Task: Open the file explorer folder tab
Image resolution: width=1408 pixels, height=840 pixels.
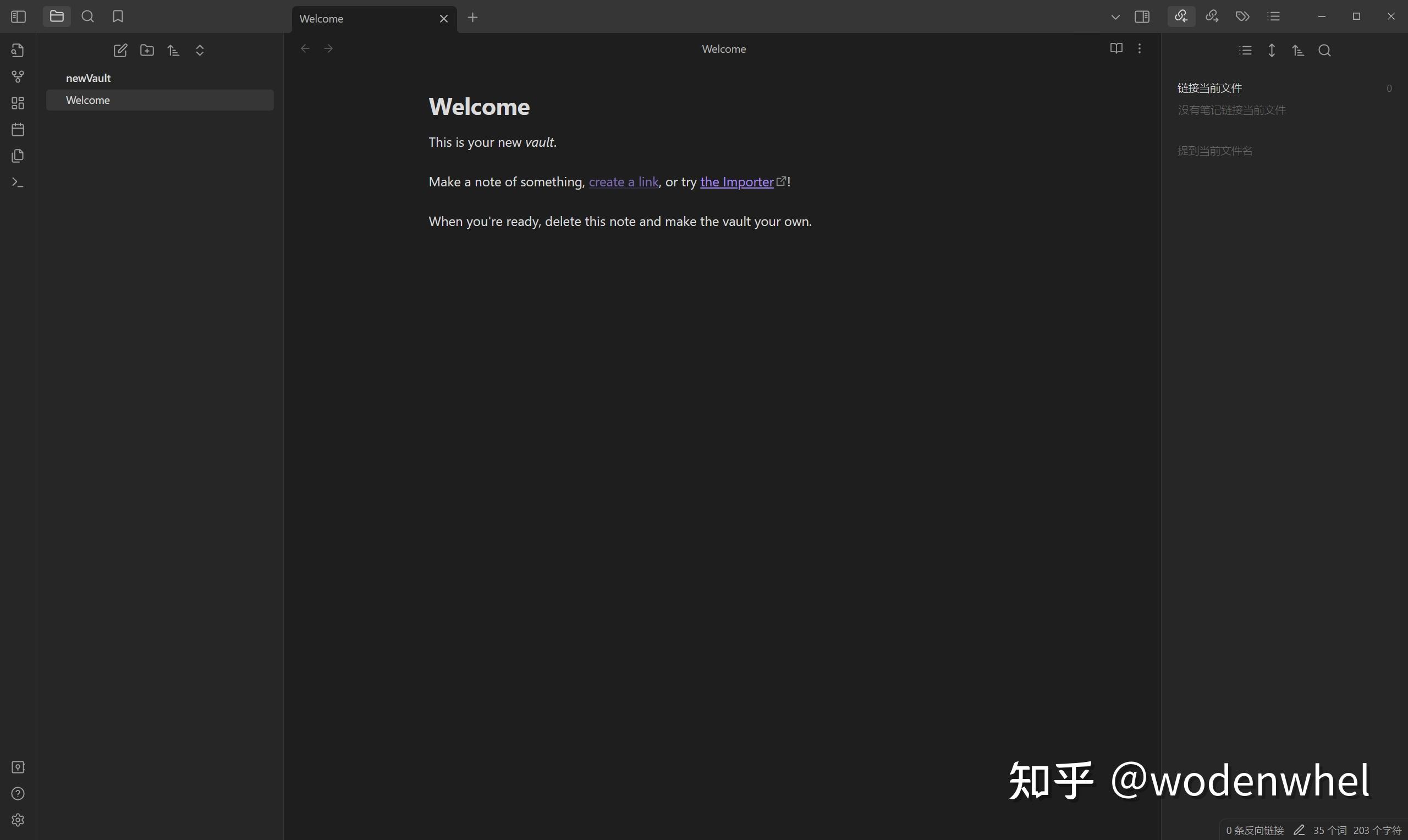Action: [x=57, y=16]
